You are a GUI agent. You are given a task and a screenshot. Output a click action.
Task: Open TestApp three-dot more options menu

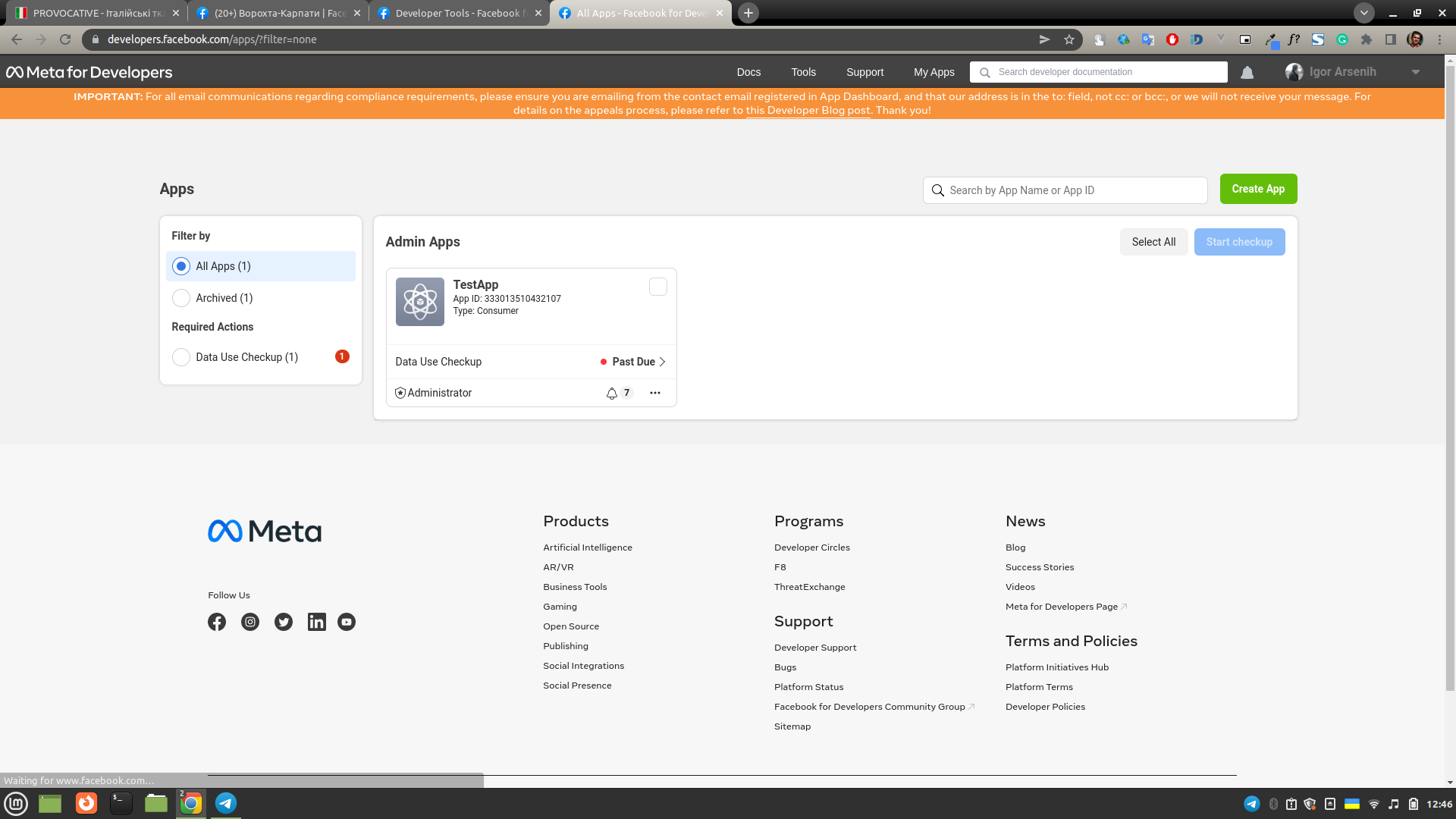point(655,393)
